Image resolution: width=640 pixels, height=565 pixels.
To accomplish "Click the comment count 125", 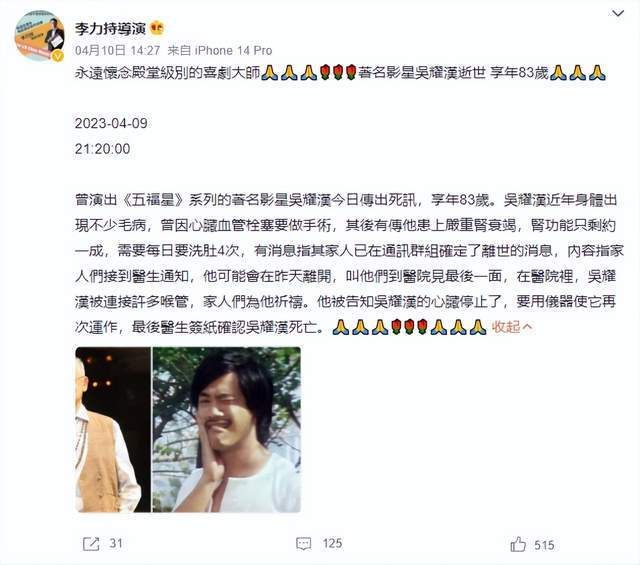I will click(x=332, y=544).
